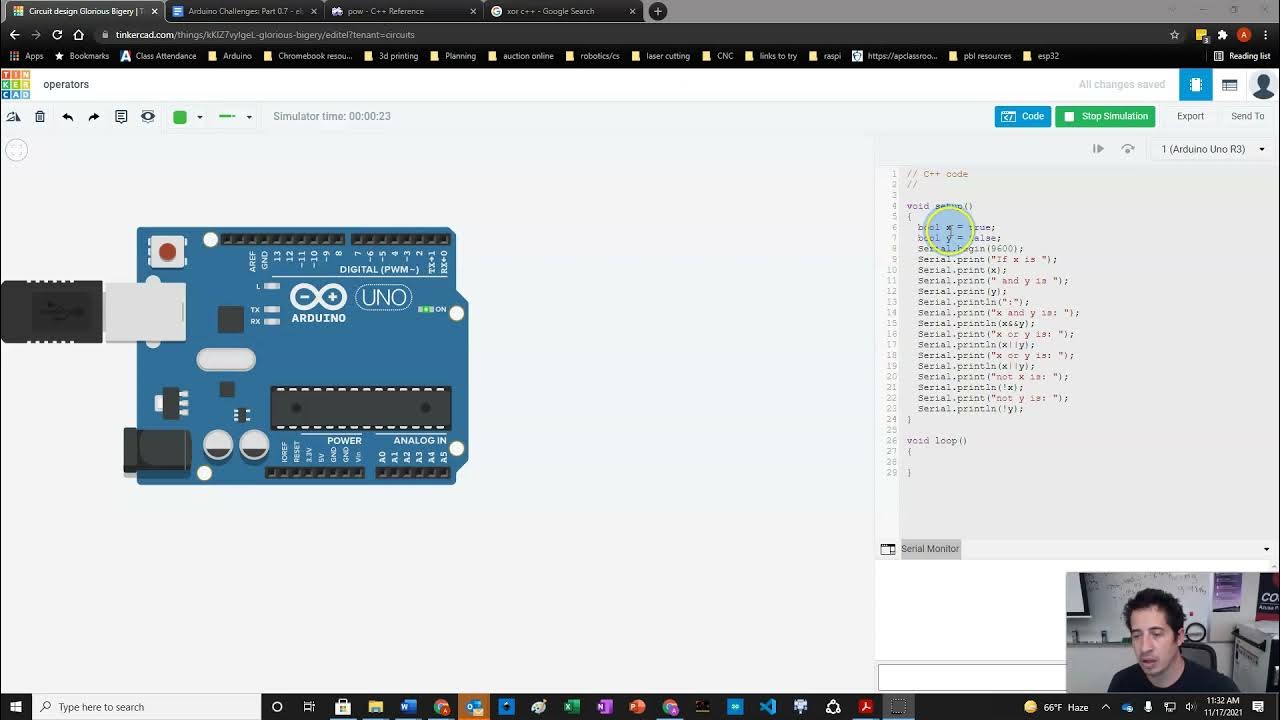The image size is (1280, 720).
Task: Open the notes tool
Action: coord(121,116)
